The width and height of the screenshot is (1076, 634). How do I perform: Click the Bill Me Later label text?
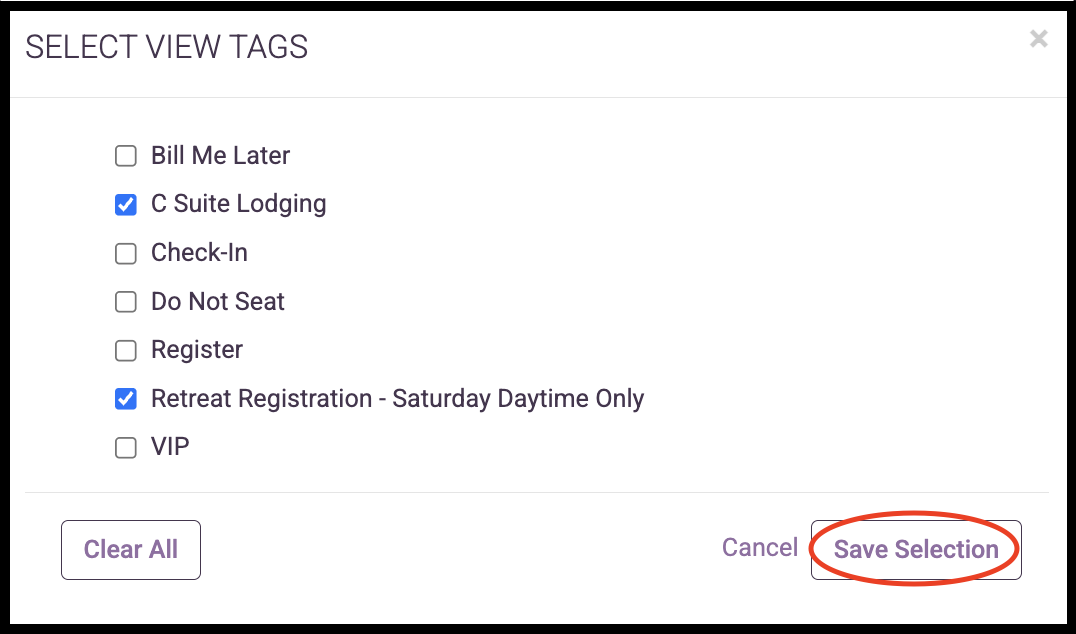coord(220,156)
